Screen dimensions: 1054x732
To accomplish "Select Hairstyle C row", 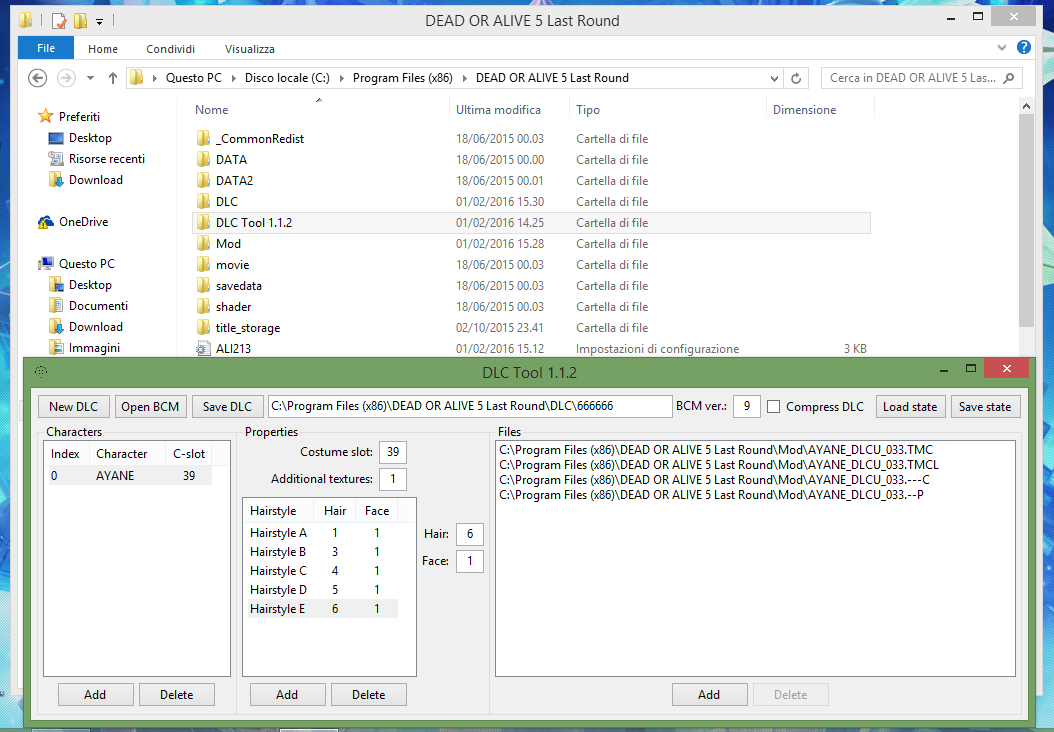I will pos(323,571).
